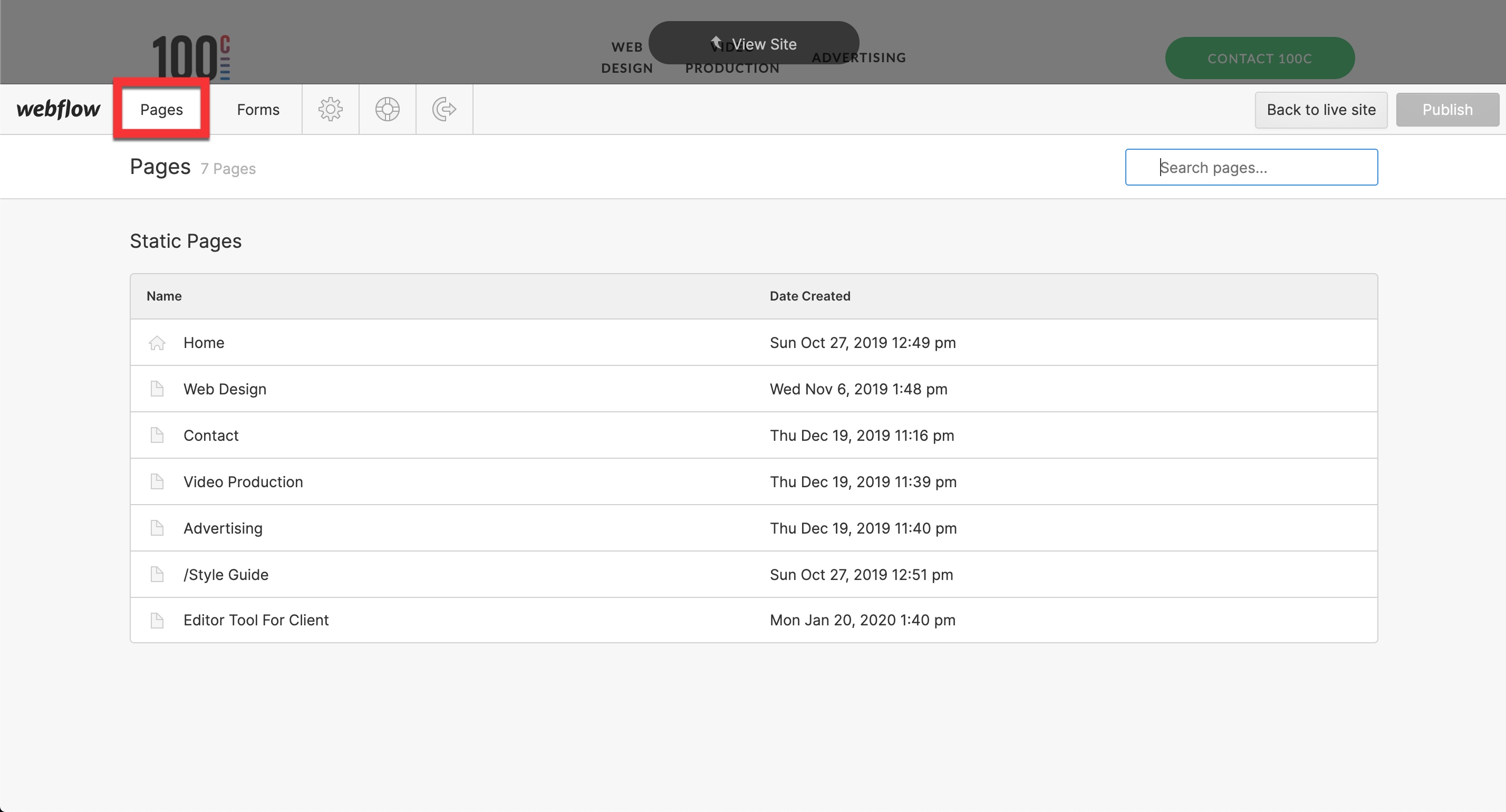1506x812 pixels.
Task: Click the Advertising page document icon
Action: click(157, 528)
